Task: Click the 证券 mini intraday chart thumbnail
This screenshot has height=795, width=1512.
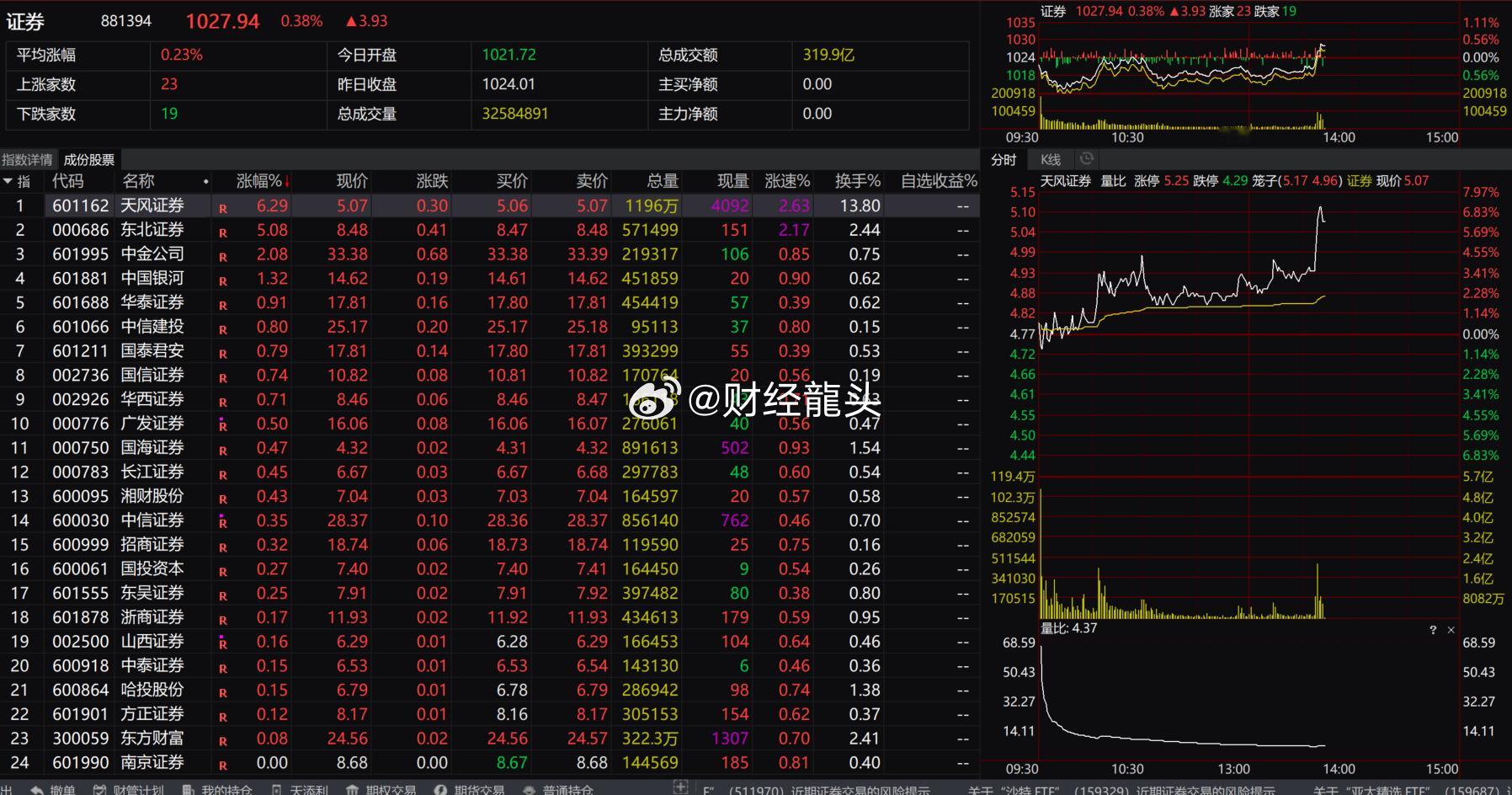Action: click(1248, 74)
